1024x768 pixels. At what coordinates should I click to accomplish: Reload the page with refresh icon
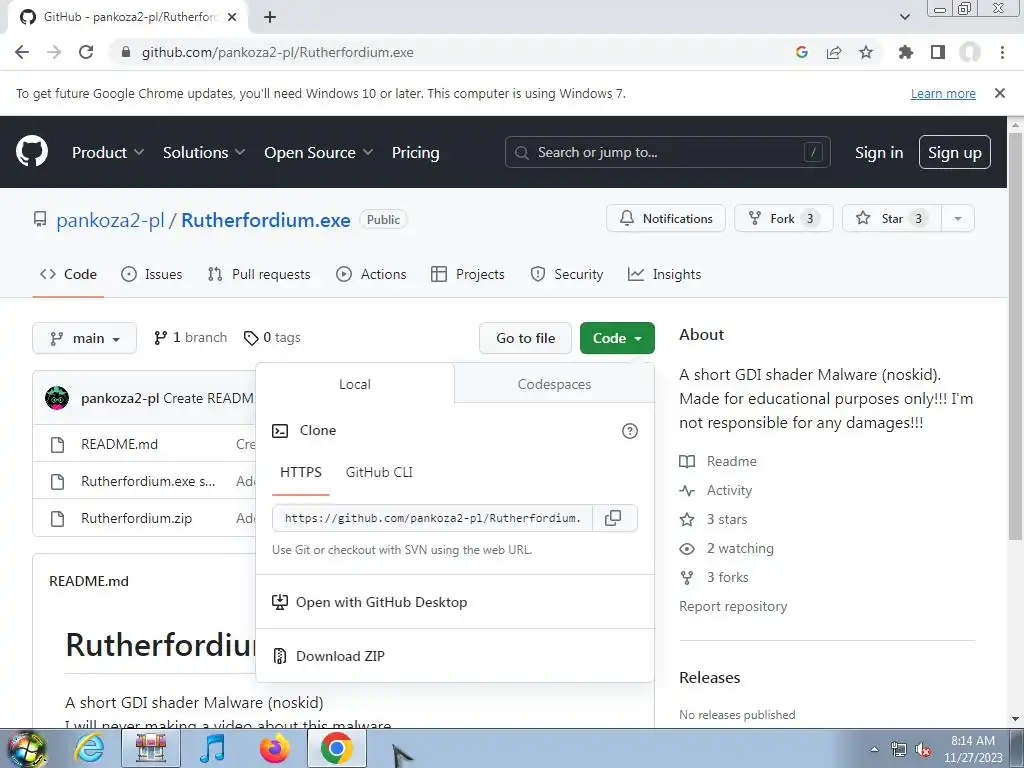click(86, 52)
